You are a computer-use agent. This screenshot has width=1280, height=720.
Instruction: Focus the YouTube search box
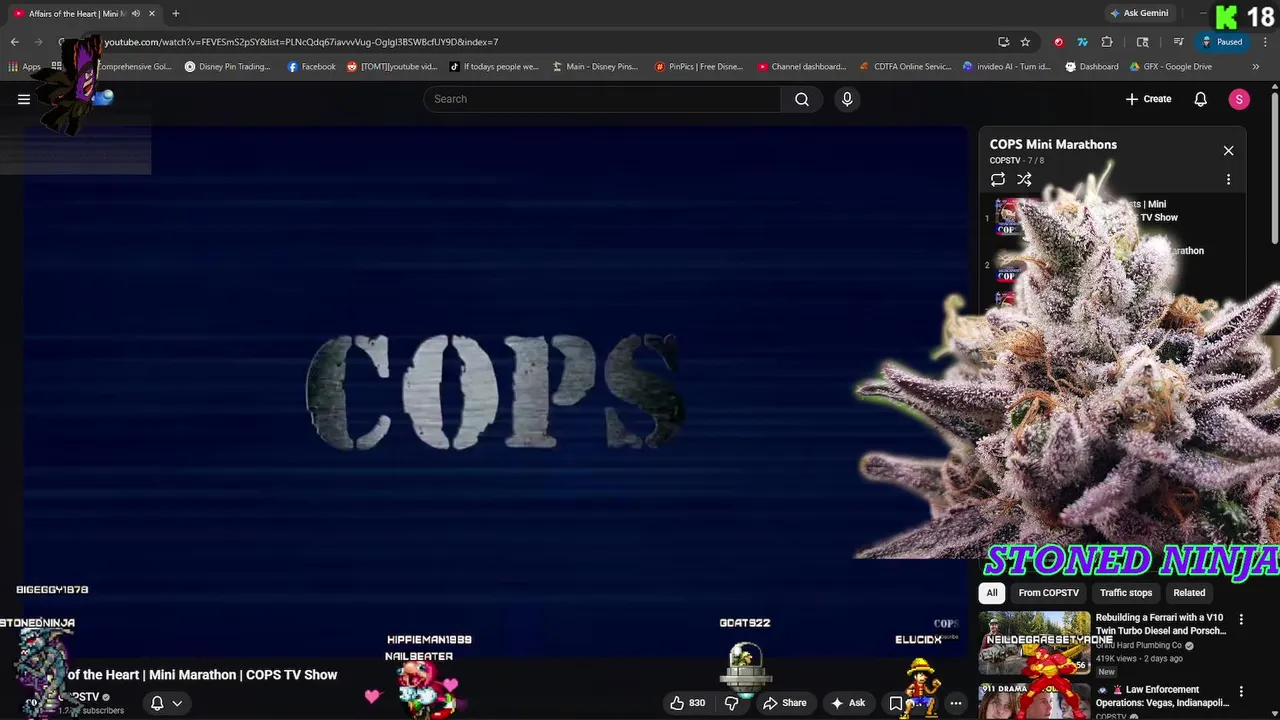coord(603,99)
